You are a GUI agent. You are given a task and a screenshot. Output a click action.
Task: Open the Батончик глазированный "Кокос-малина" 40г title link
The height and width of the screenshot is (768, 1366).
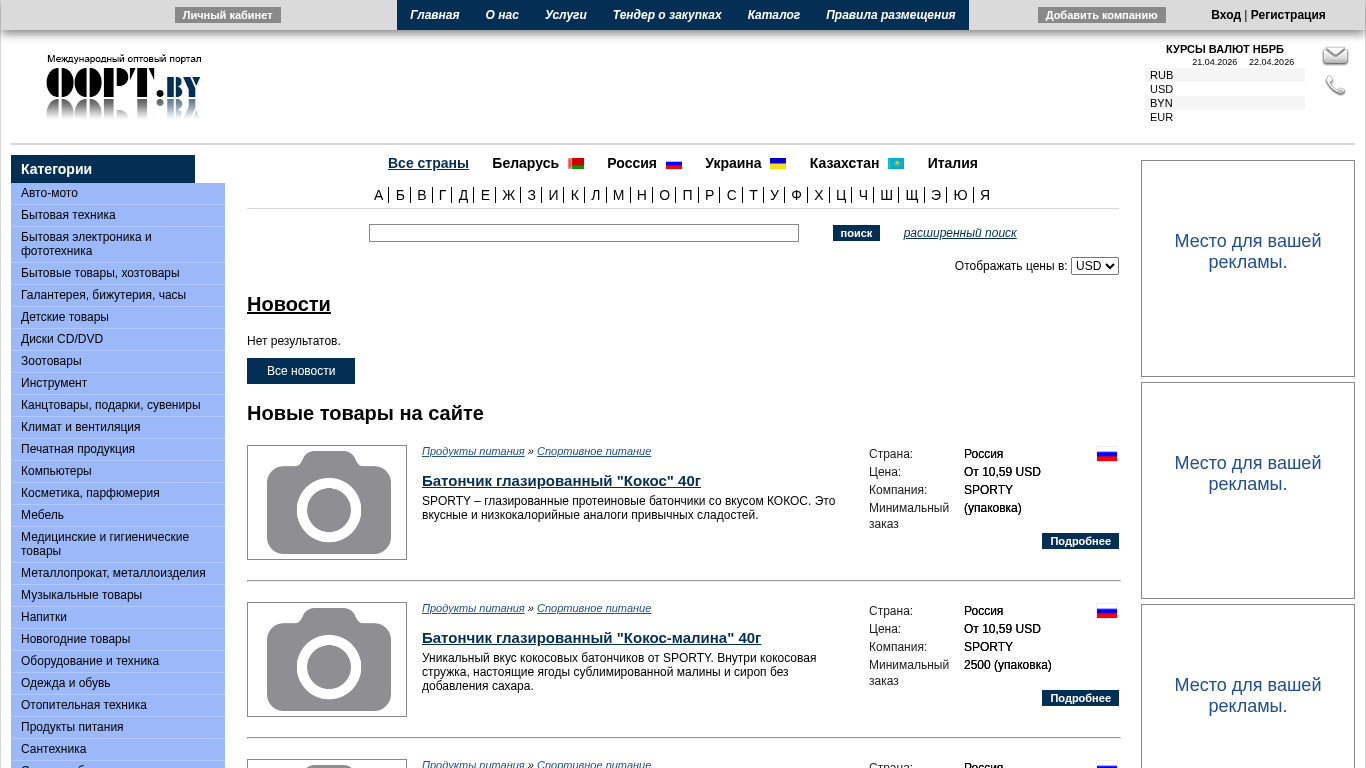point(591,638)
